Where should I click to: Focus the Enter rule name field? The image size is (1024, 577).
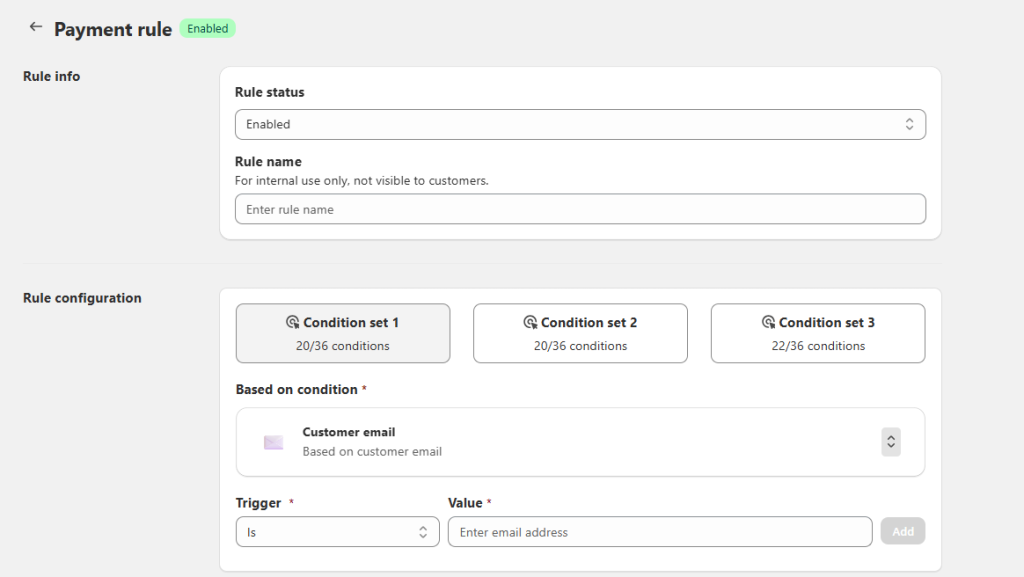pos(580,209)
